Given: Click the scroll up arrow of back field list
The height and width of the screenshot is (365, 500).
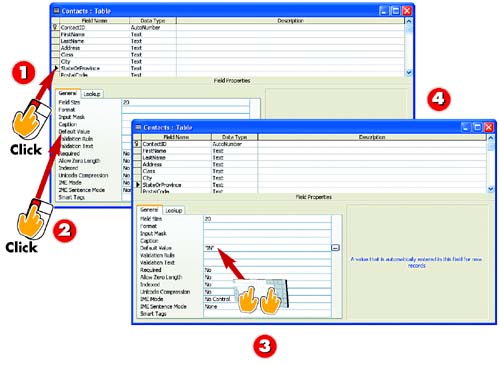Looking at the screenshot, I should coord(409,21).
